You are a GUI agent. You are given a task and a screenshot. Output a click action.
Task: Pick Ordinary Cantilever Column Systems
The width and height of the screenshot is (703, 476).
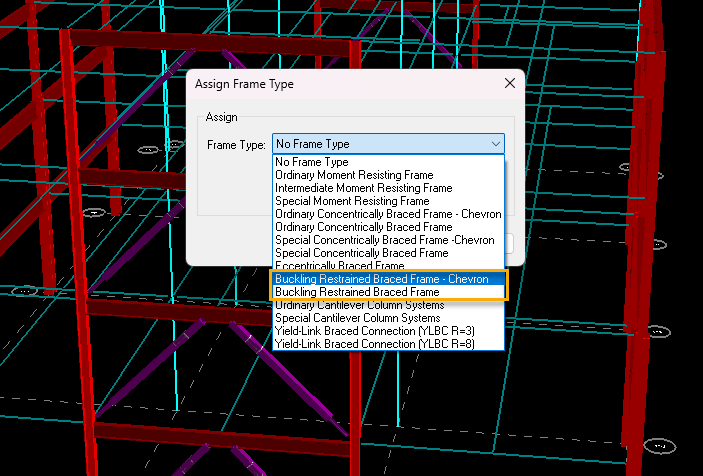click(x=360, y=305)
